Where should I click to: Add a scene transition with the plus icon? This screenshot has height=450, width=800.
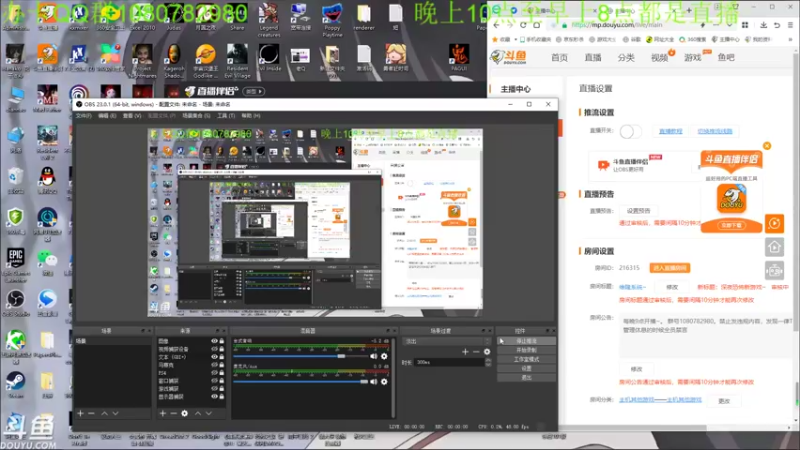(x=465, y=352)
